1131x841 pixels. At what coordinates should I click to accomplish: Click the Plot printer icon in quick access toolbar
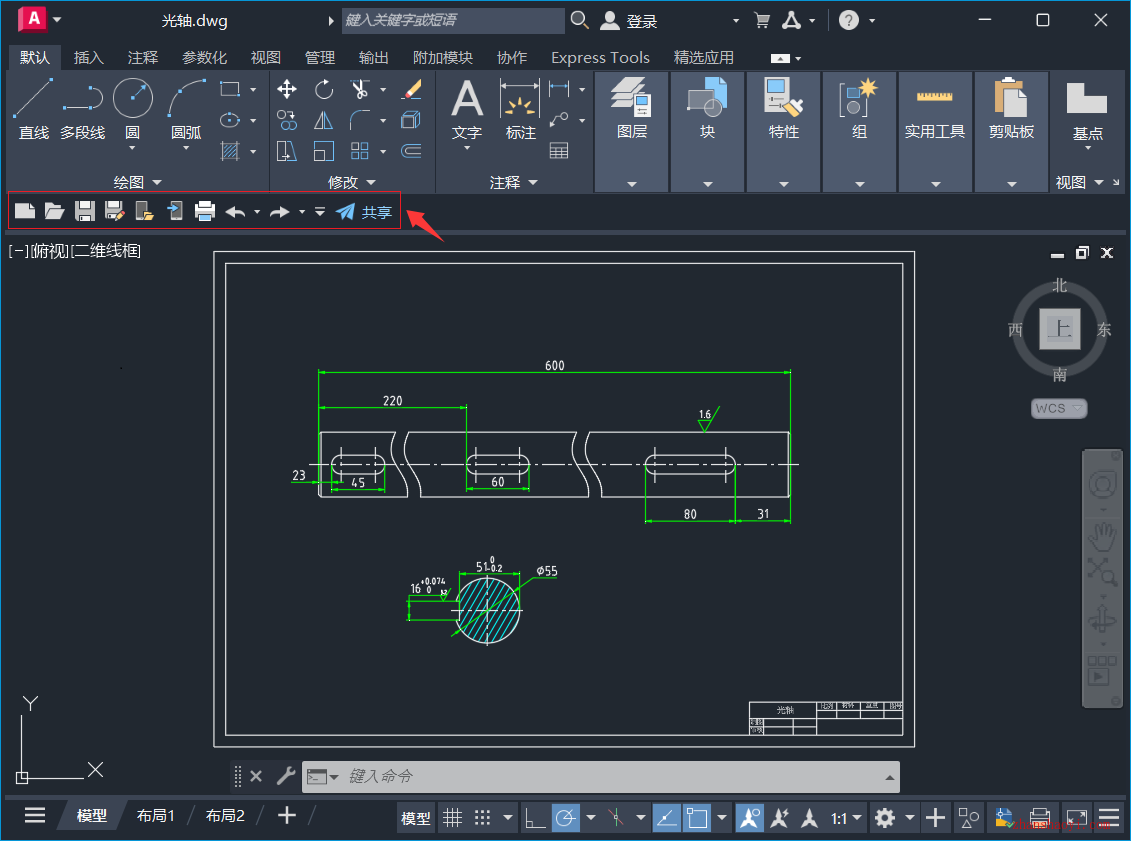[205, 211]
